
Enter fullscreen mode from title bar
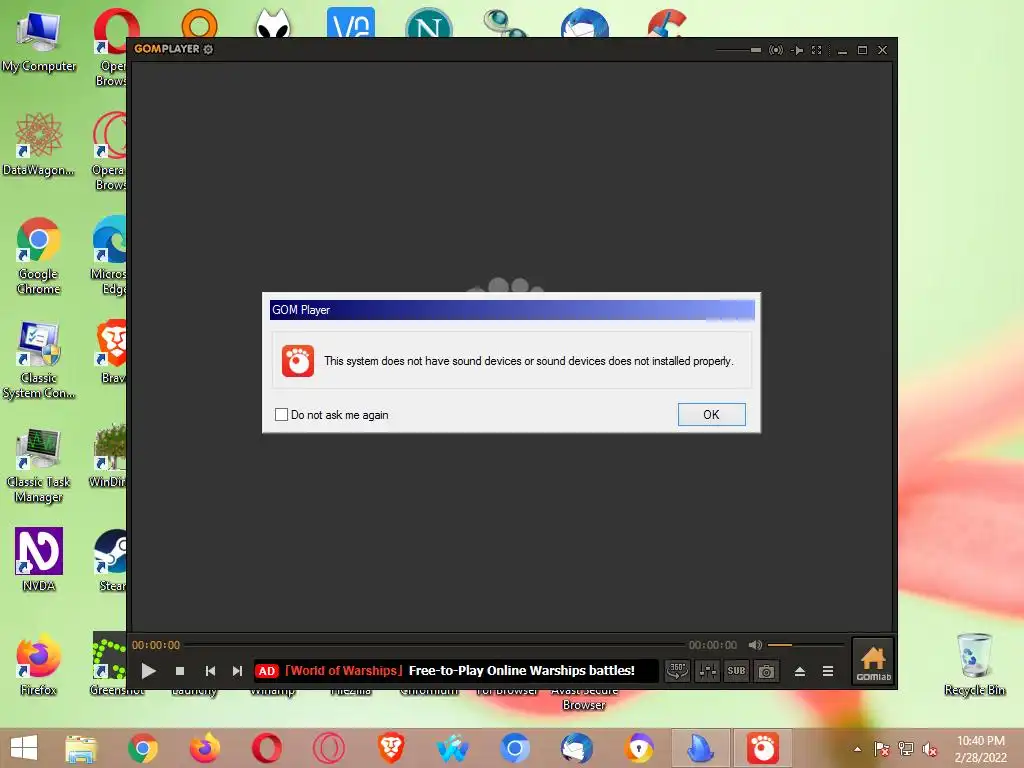[816, 50]
